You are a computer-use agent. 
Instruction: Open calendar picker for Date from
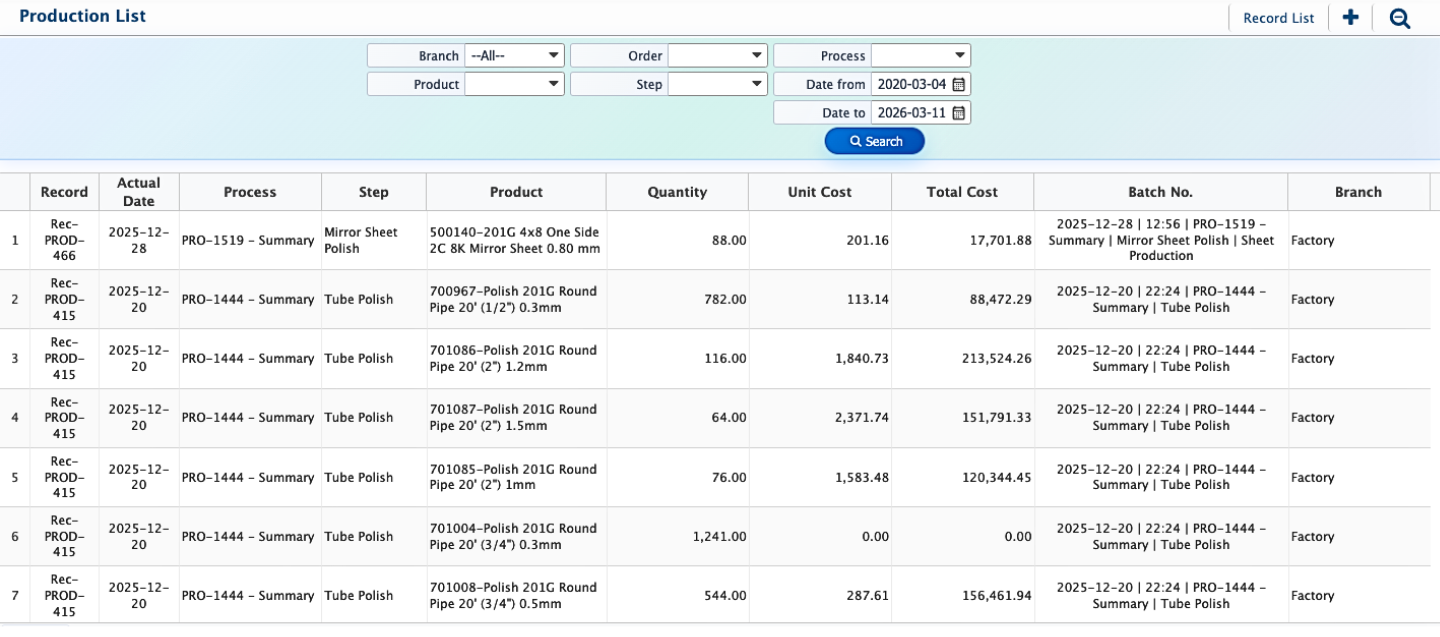[x=958, y=84]
